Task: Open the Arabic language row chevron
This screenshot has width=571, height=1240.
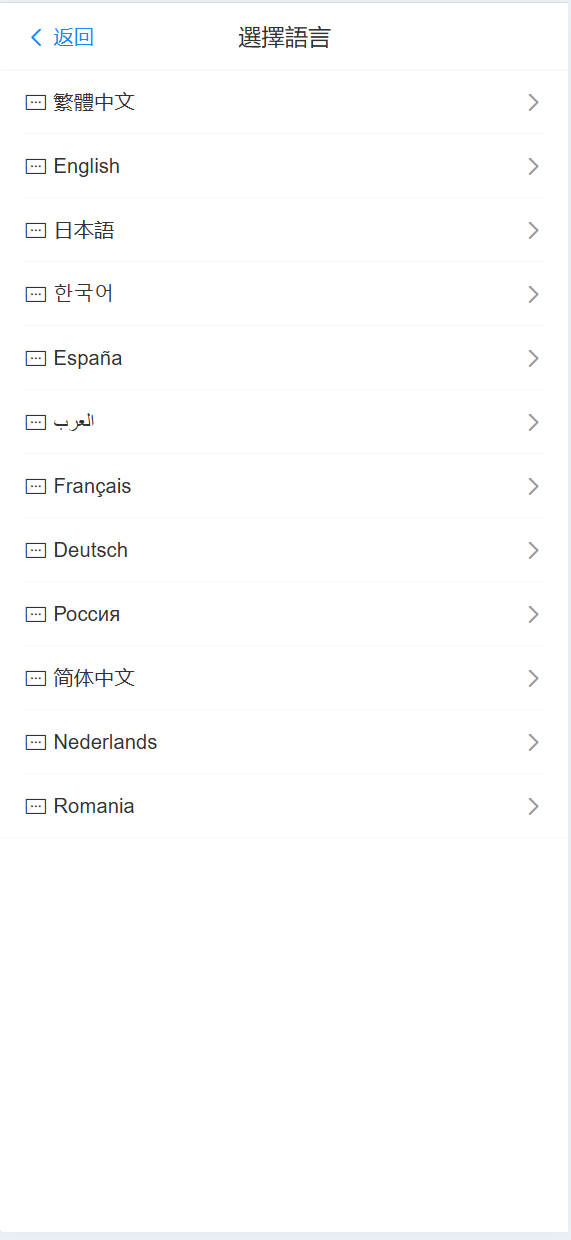Action: (534, 422)
